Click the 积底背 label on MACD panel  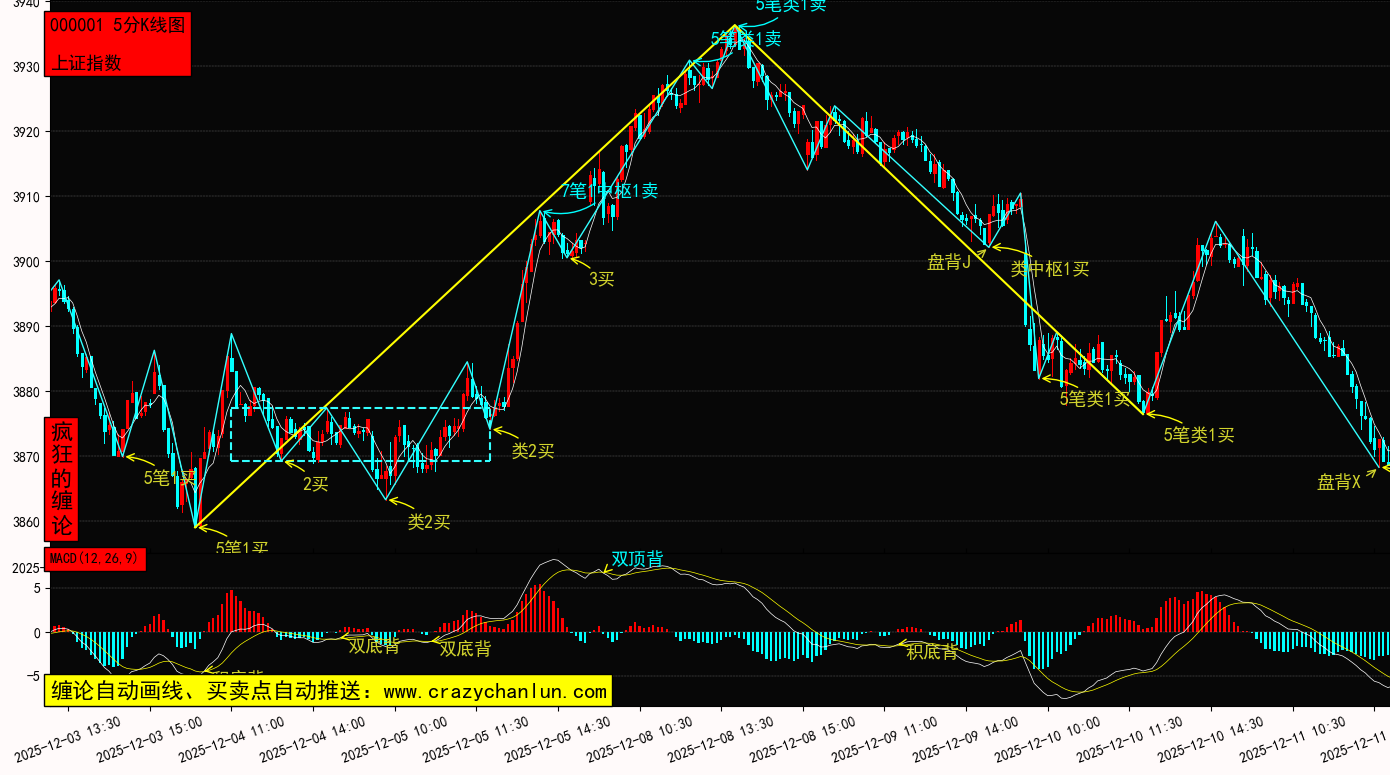pos(931,652)
